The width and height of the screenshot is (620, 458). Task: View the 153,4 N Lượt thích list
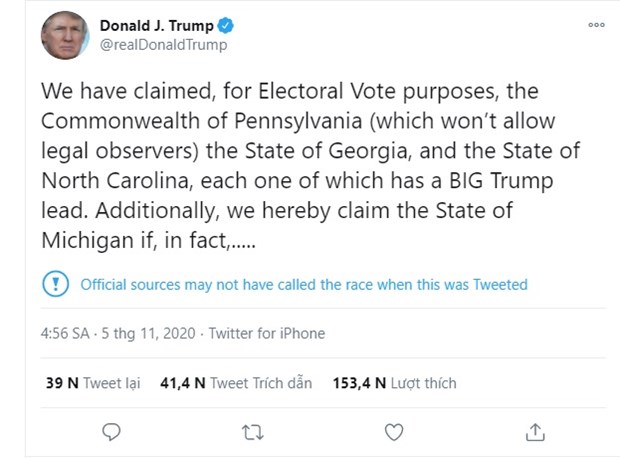393,382
